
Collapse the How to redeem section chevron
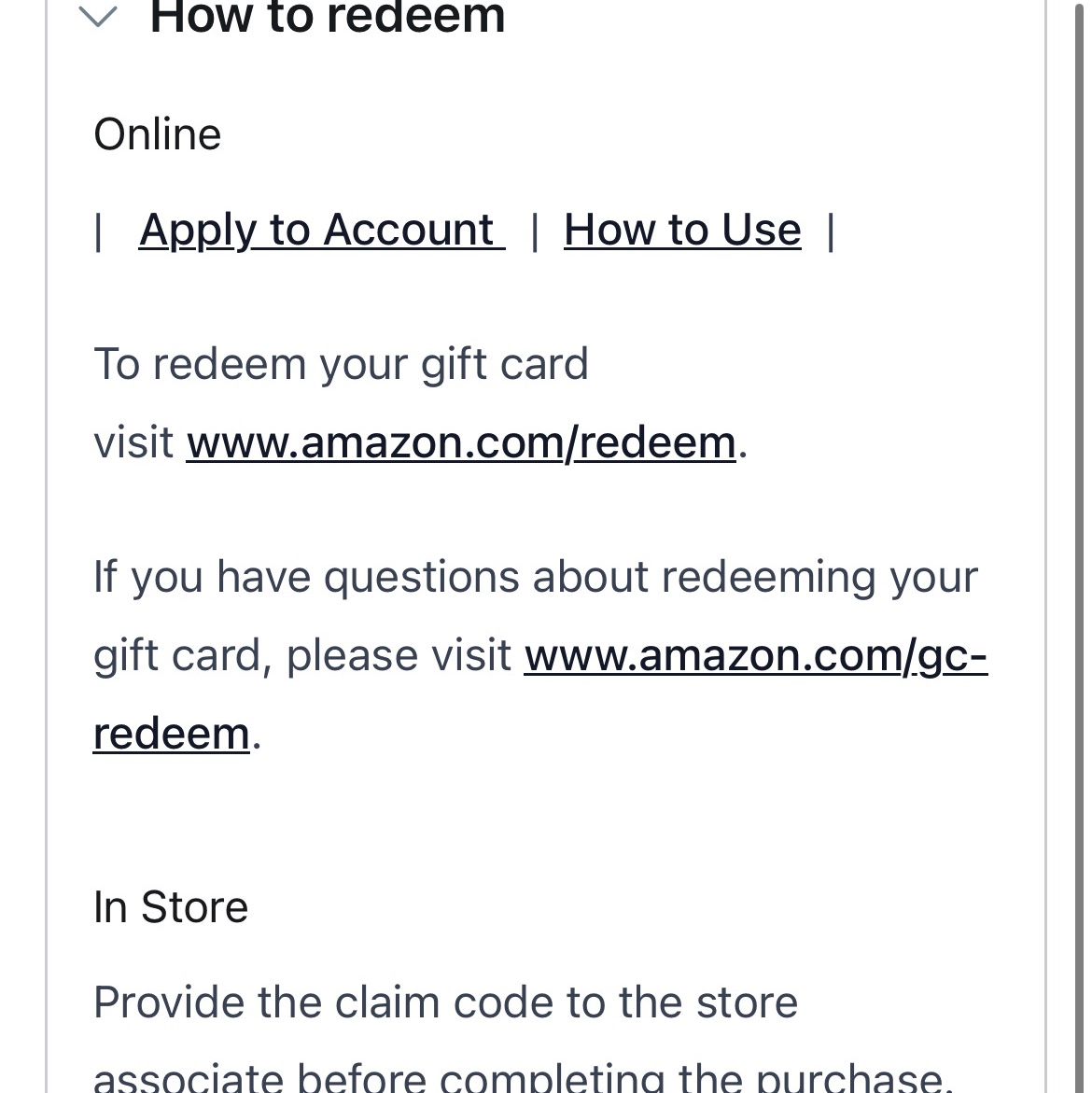coord(98,17)
